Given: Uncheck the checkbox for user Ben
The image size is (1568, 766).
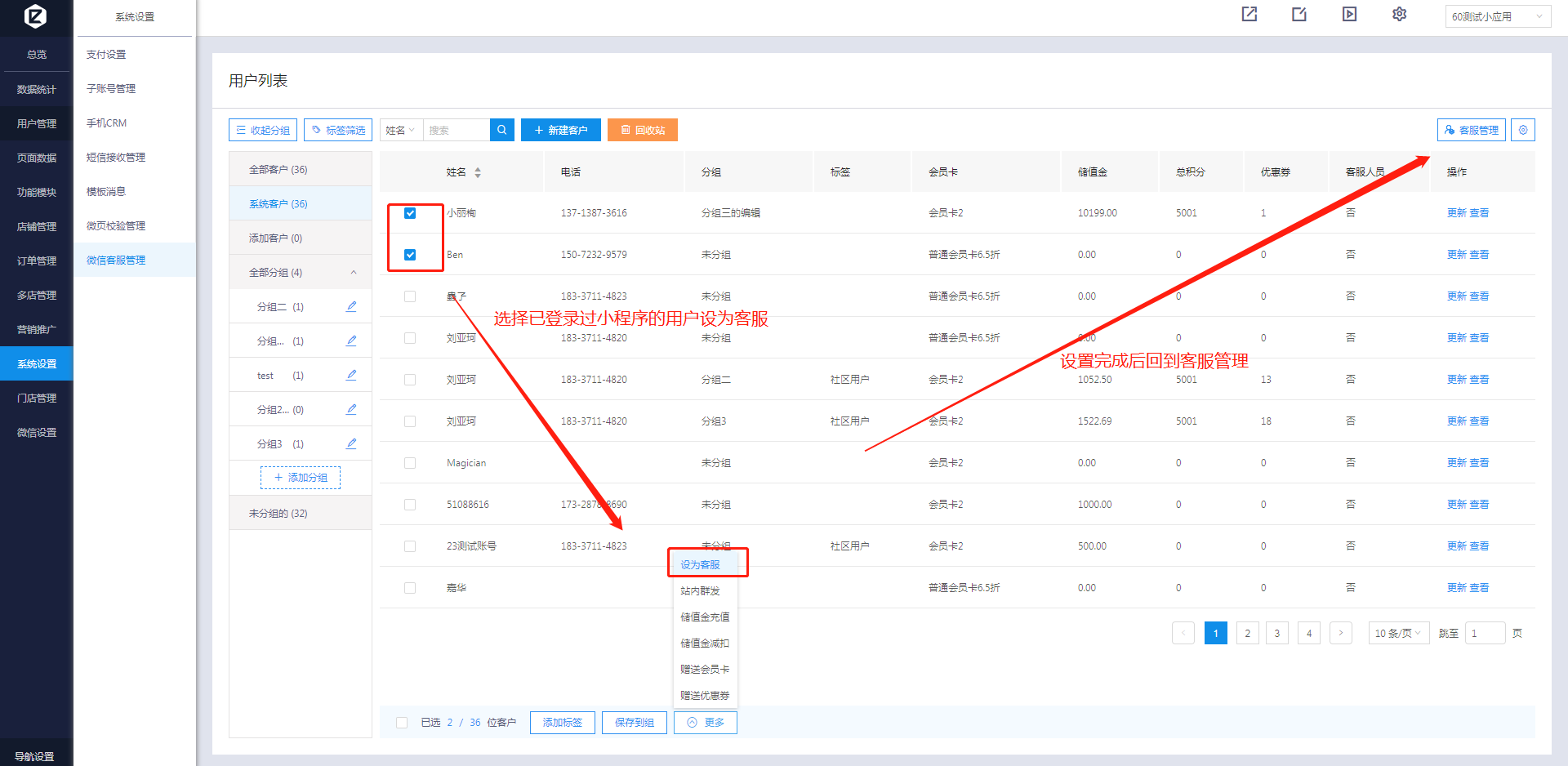Looking at the screenshot, I should pyautogui.click(x=410, y=255).
